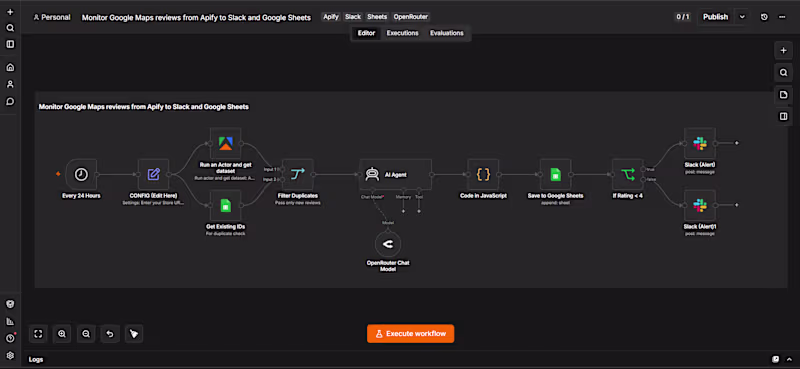Add a sticky note to canvas
Image resolution: width=800 pixels, height=369 pixels.
tap(783, 95)
